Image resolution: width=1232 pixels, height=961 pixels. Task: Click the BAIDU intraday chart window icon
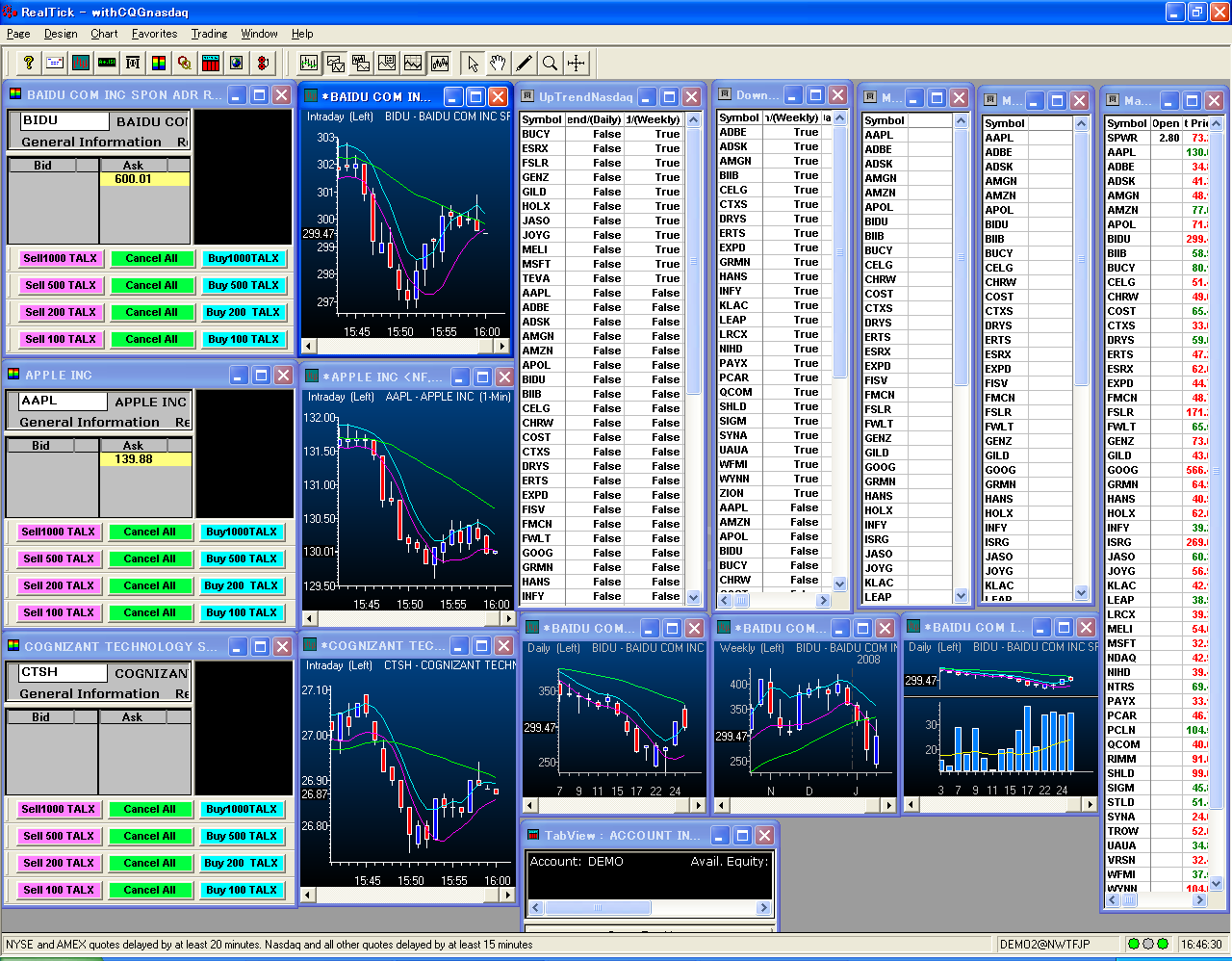(x=311, y=96)
